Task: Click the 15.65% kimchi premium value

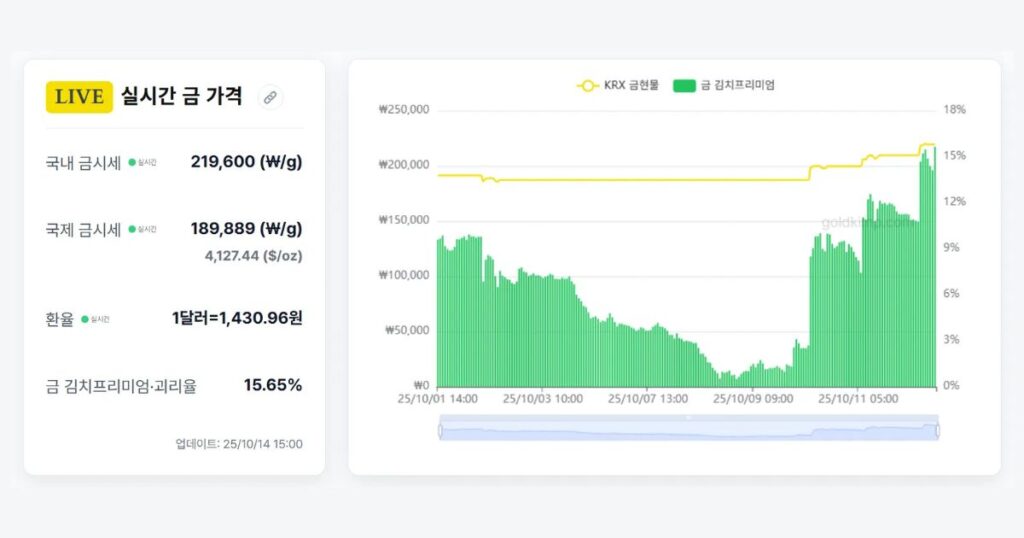Action: [x=272, y=385]
